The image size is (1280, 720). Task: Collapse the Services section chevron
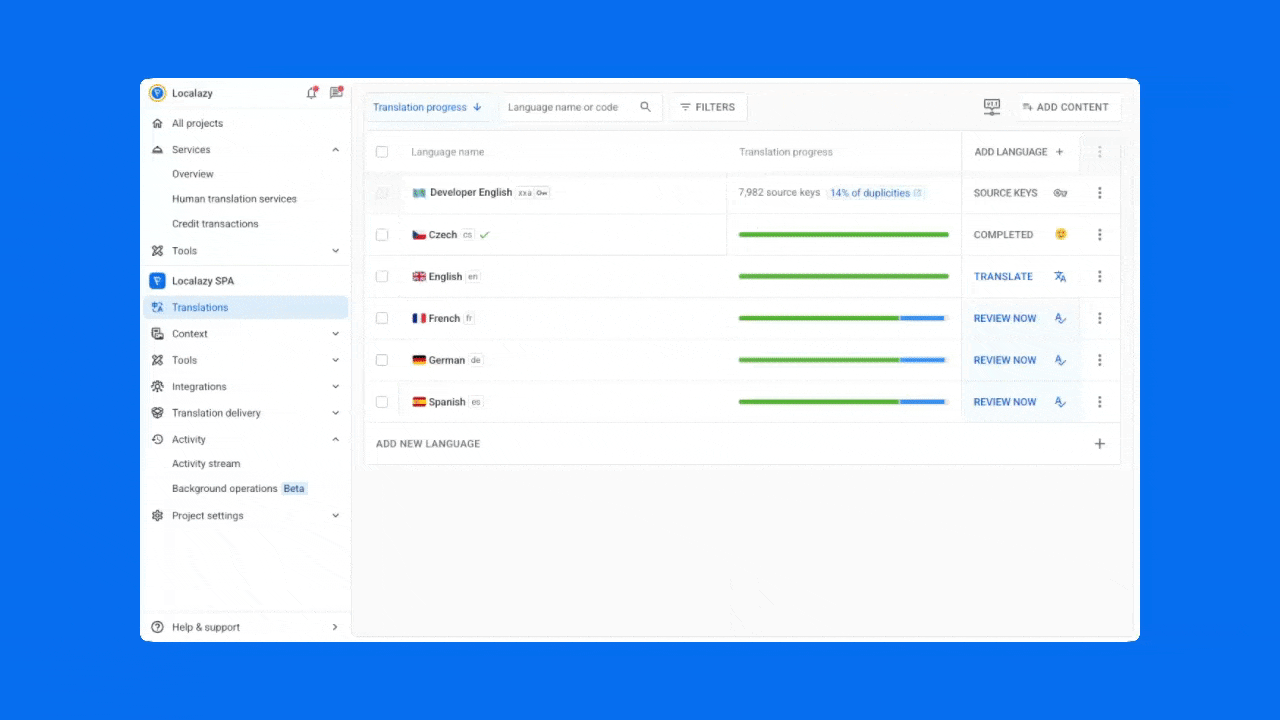coord(336,150)
